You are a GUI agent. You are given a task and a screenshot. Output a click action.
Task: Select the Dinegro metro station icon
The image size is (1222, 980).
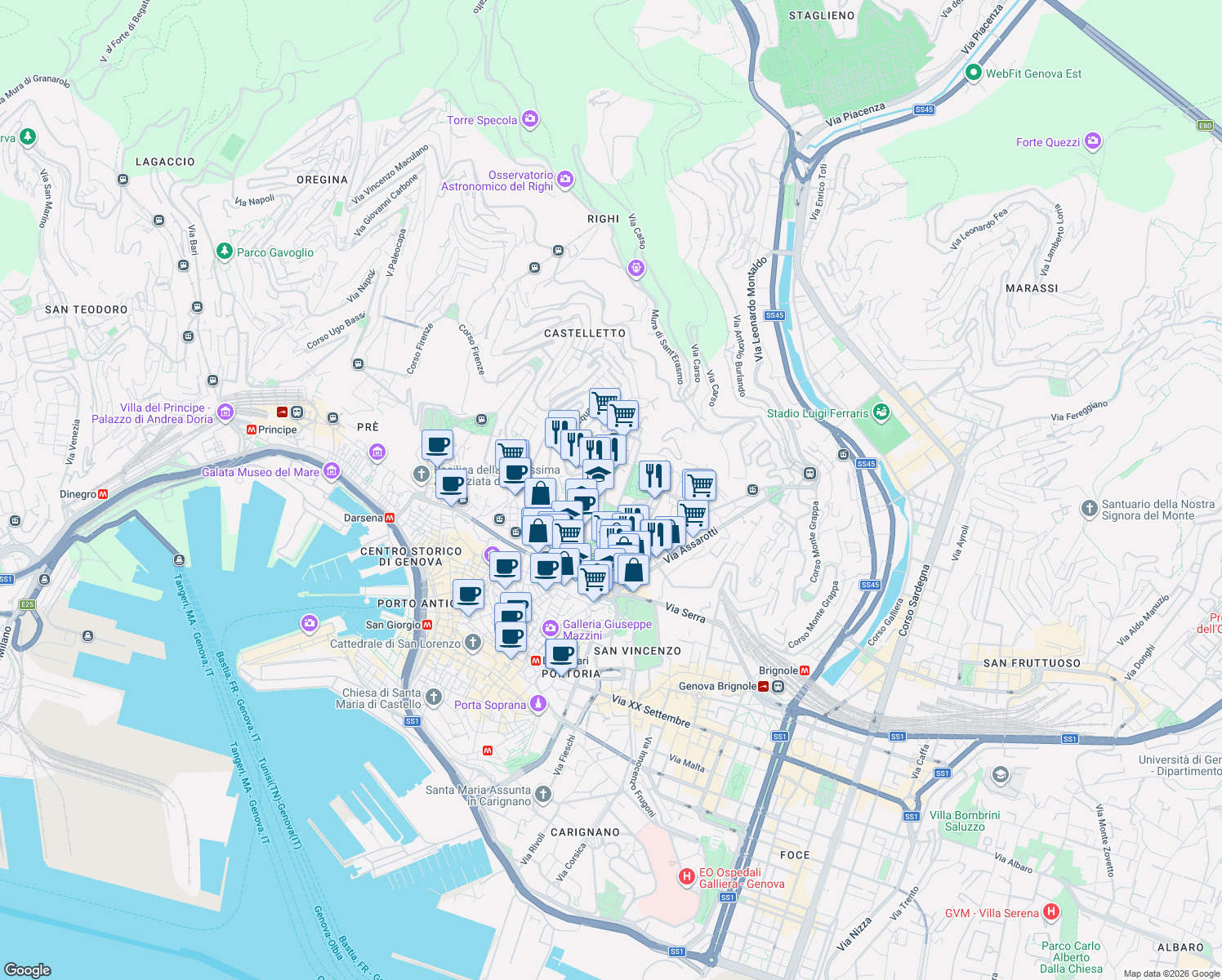(x=103, y=494)
